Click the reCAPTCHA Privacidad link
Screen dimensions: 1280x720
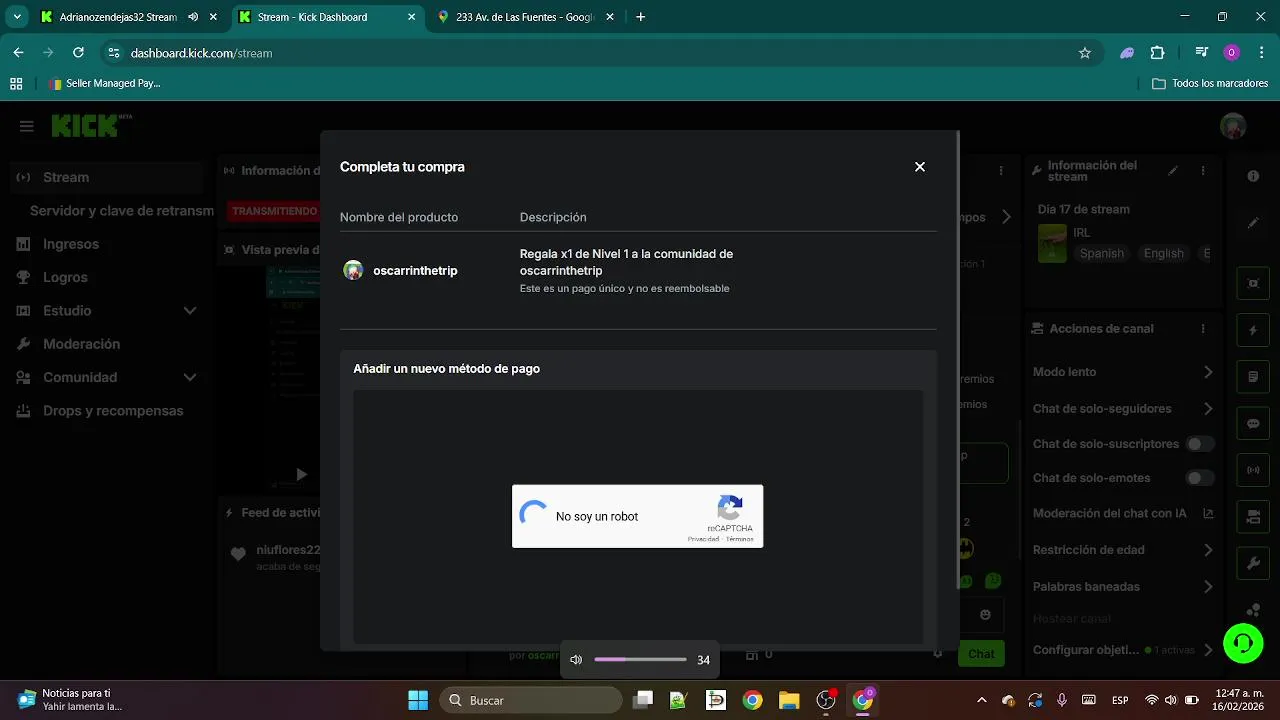[703, 539]
